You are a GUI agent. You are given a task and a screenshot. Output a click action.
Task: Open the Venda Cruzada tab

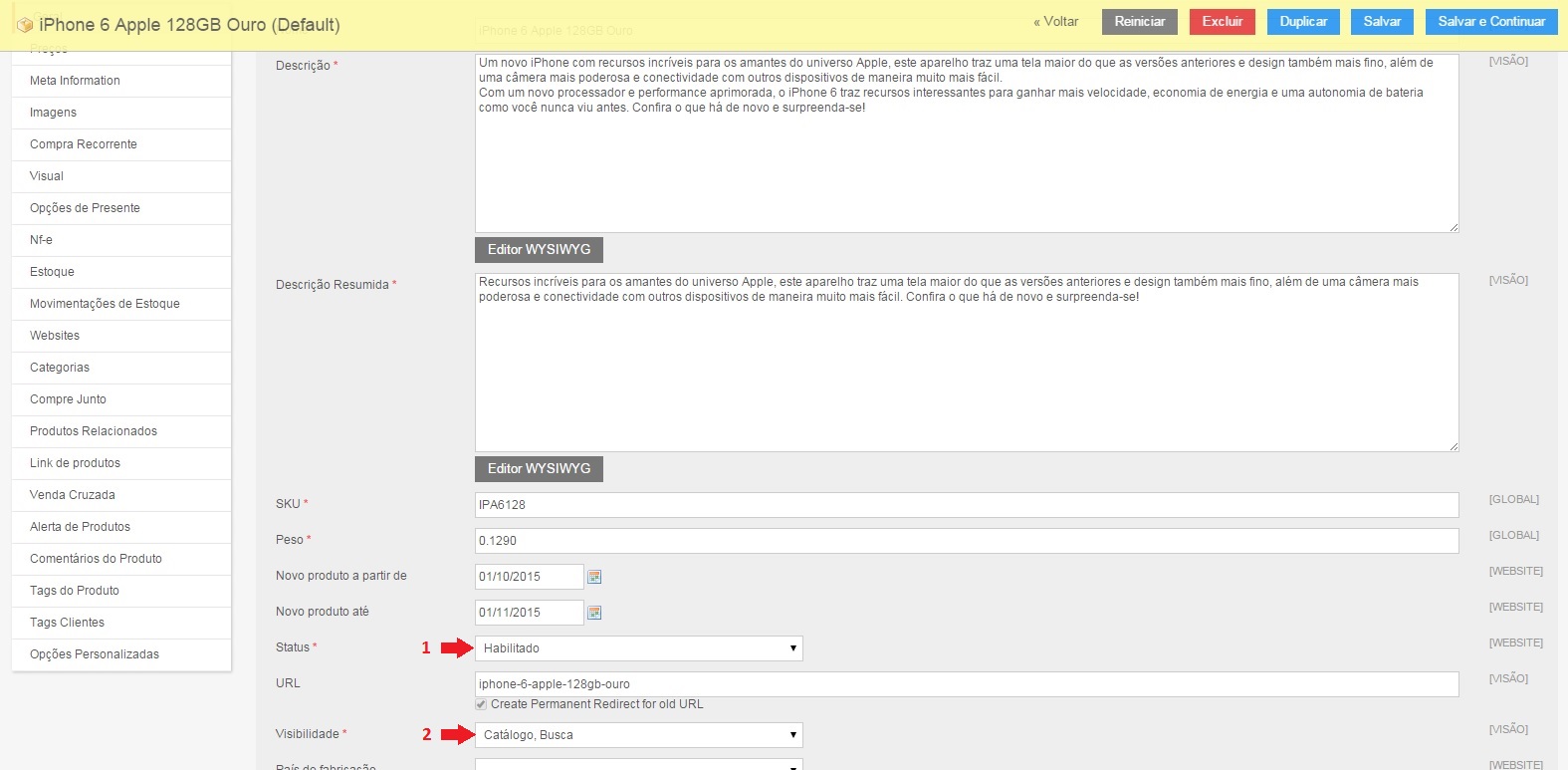121,495
